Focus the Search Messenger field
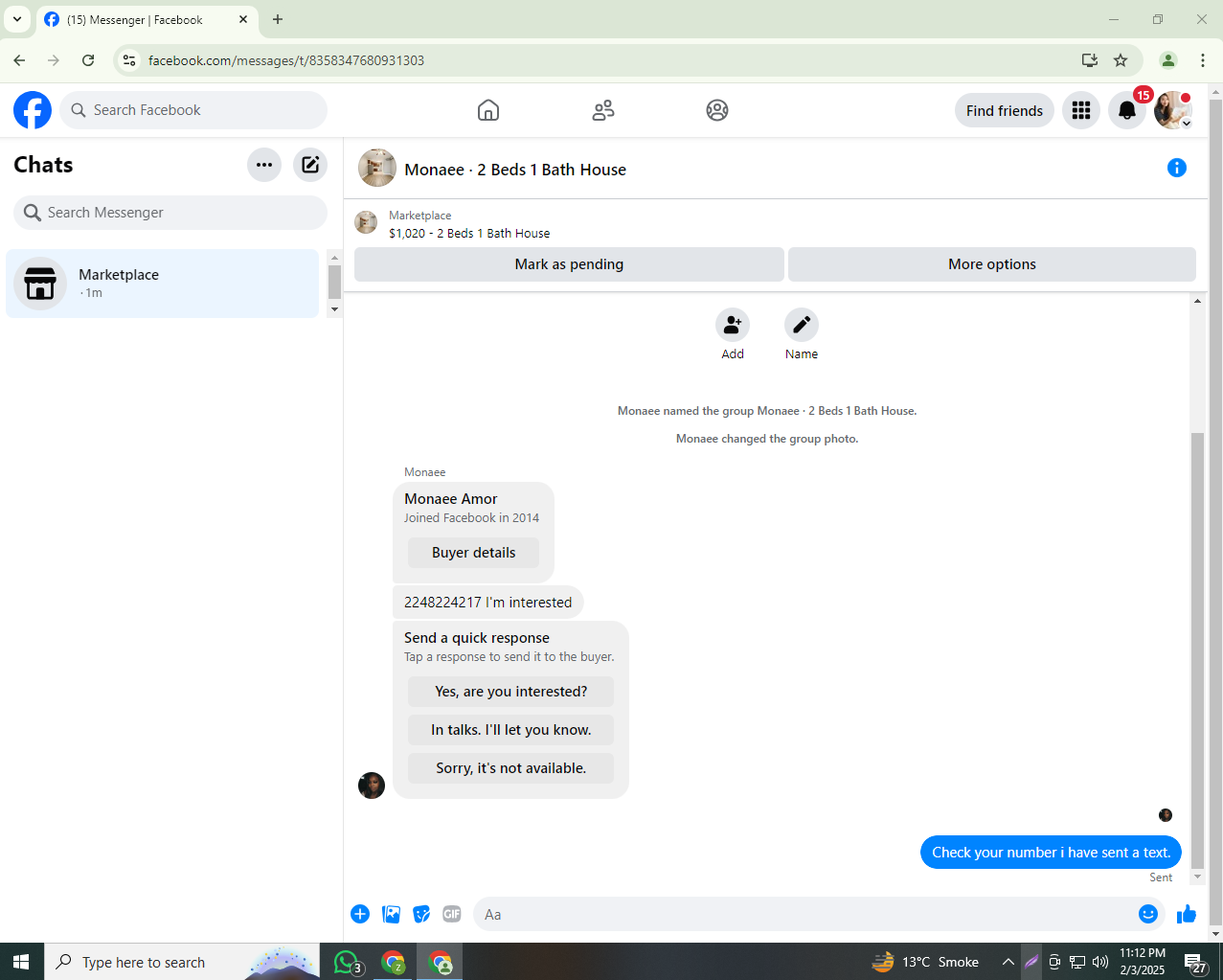1223x980 pixels. [x=170, y=213]
